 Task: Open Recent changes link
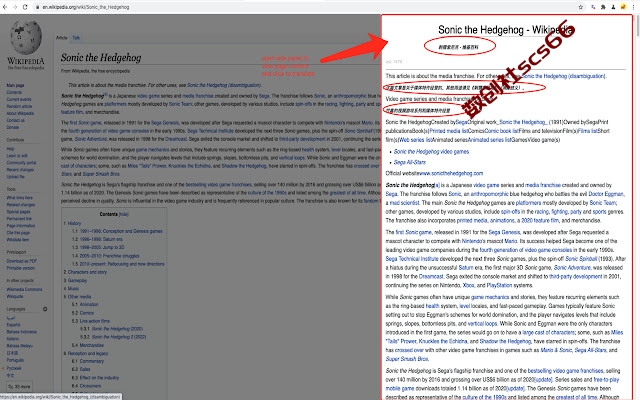point(20,169)
